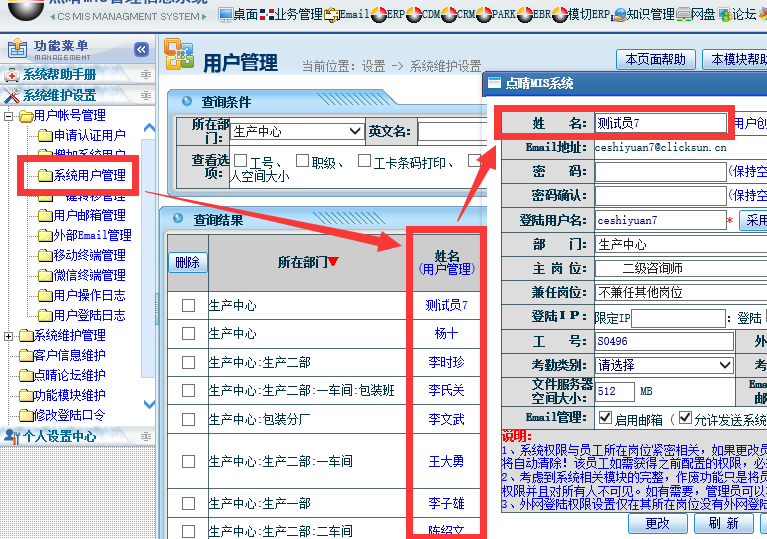767x539 pixels.
Task: Open the 系统帮助手册 menu section
Action: pyautogui.click(x=60, y=75)
